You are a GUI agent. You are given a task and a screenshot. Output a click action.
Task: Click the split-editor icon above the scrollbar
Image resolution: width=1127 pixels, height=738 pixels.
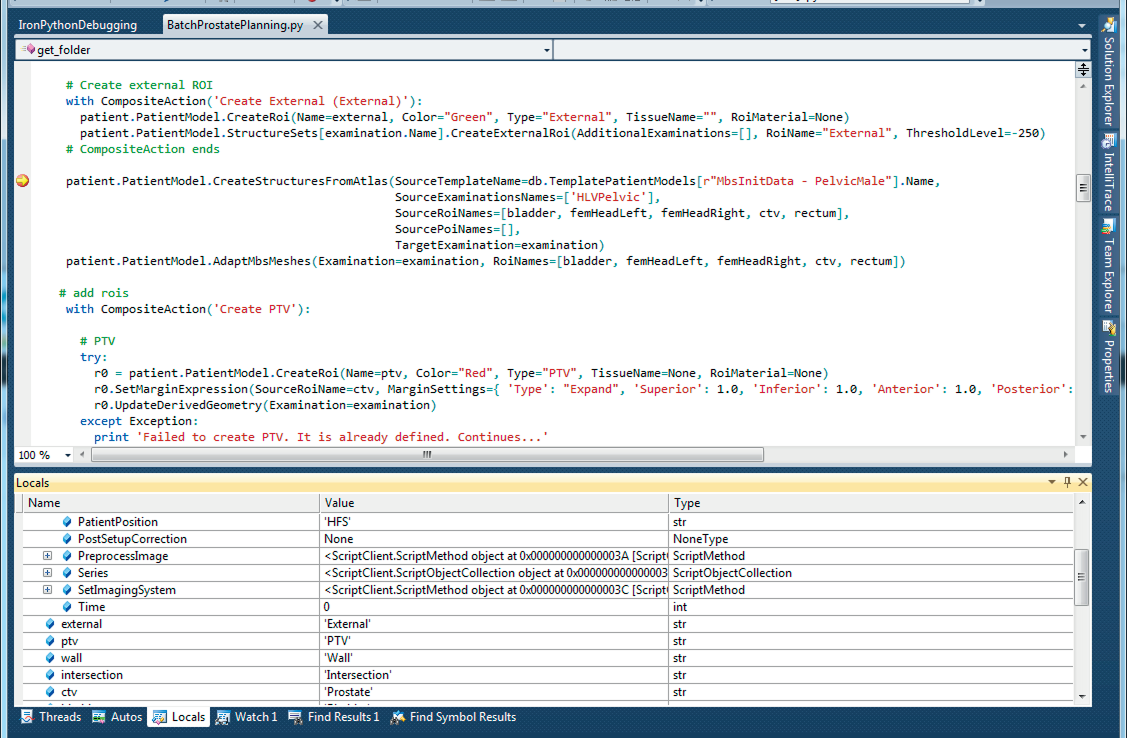[1082, 70]
